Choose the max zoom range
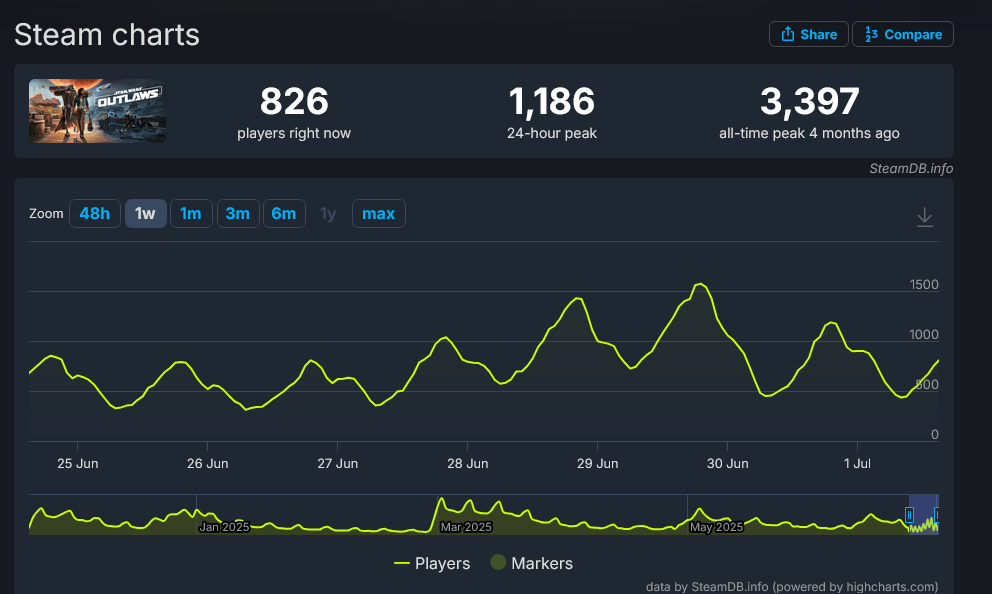Image resolution: width=992 pixels, height=594 pixels. [x=378, y=214]
